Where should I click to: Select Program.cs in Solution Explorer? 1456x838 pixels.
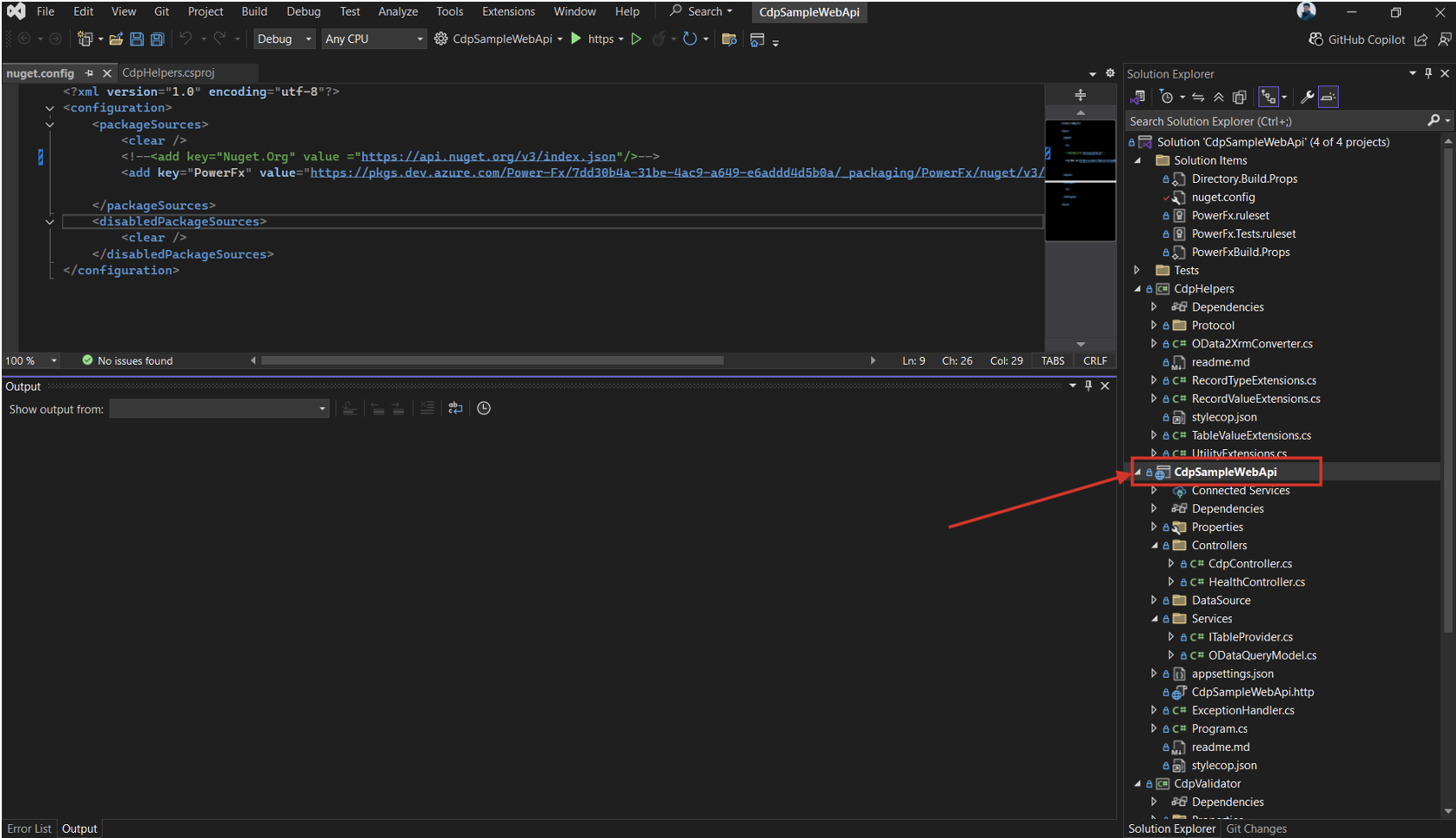pos(1219,729)
